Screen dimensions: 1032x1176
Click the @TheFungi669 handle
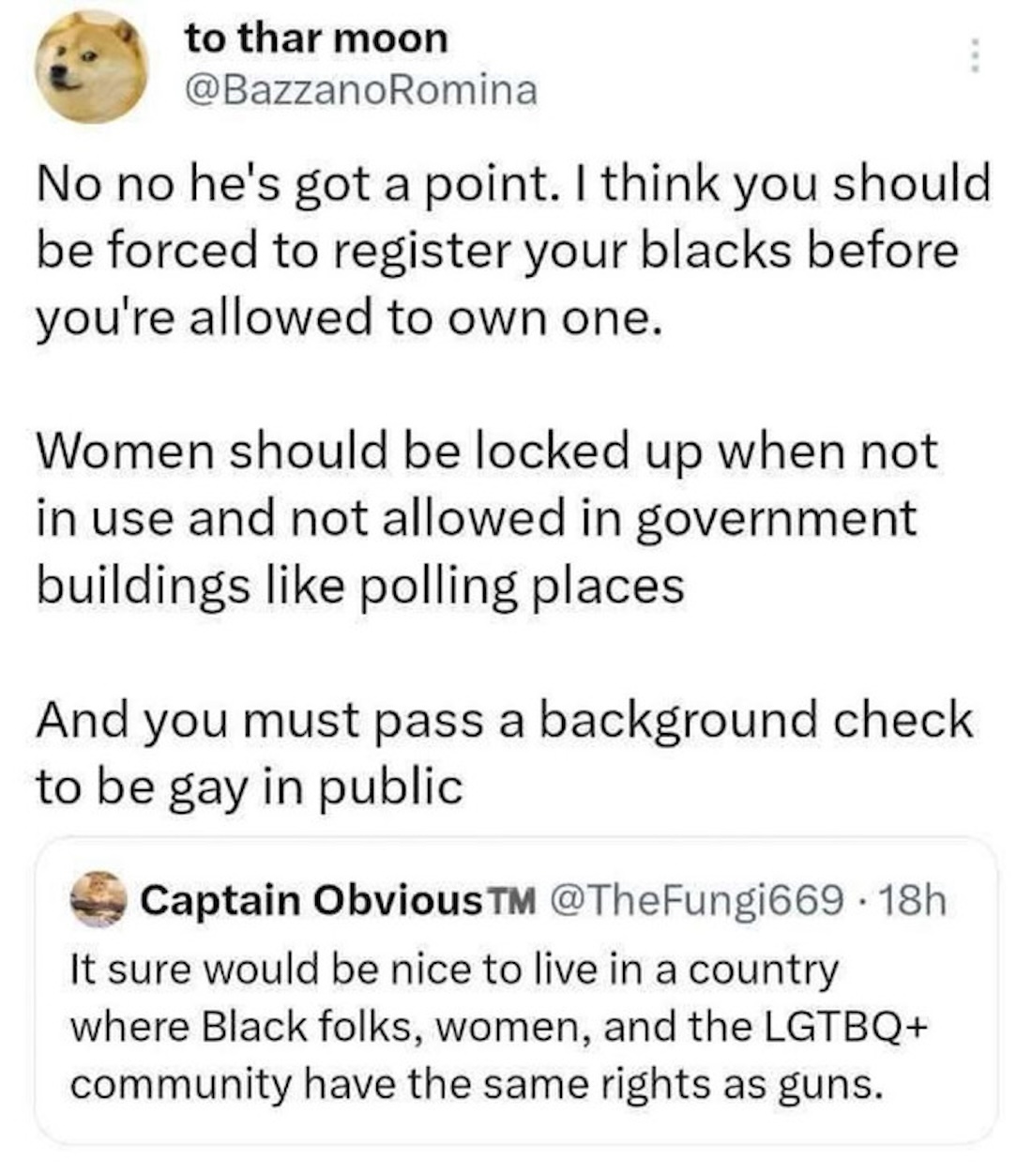(690, 901)
